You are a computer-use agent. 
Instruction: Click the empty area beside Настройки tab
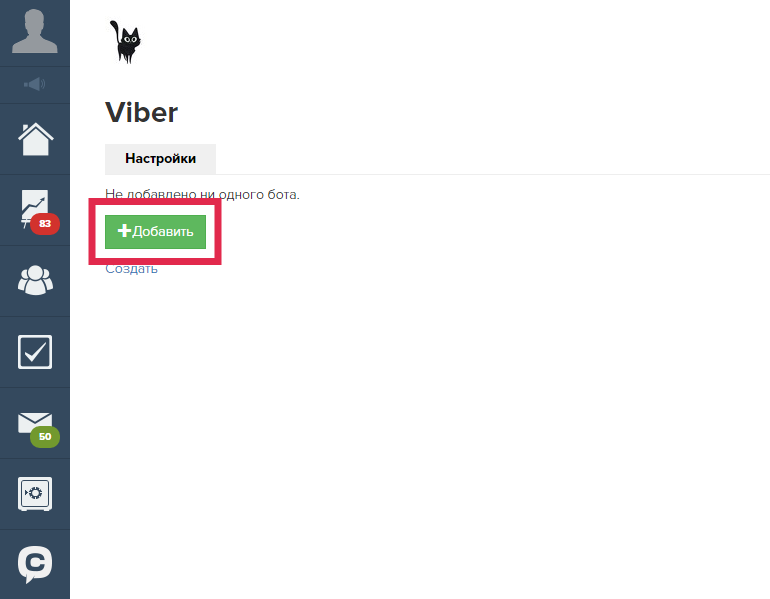(x=491, y=159)
